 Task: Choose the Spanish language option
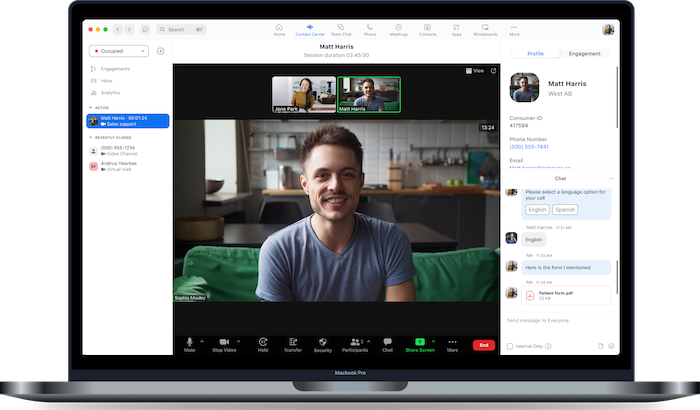[x=565, y=209]
